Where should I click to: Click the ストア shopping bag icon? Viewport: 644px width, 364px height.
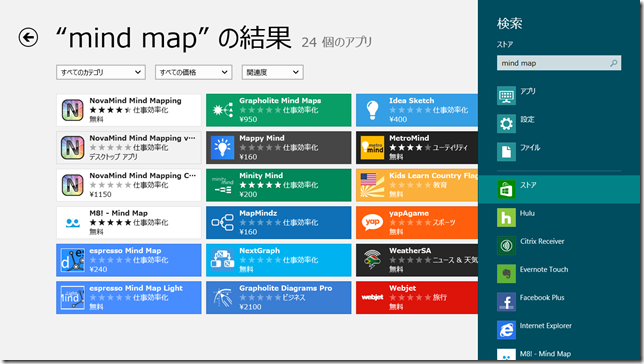[x=506, y=189]
